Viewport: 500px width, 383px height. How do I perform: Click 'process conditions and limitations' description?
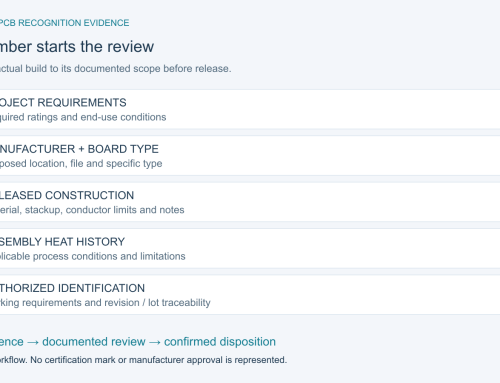point(109,256)
